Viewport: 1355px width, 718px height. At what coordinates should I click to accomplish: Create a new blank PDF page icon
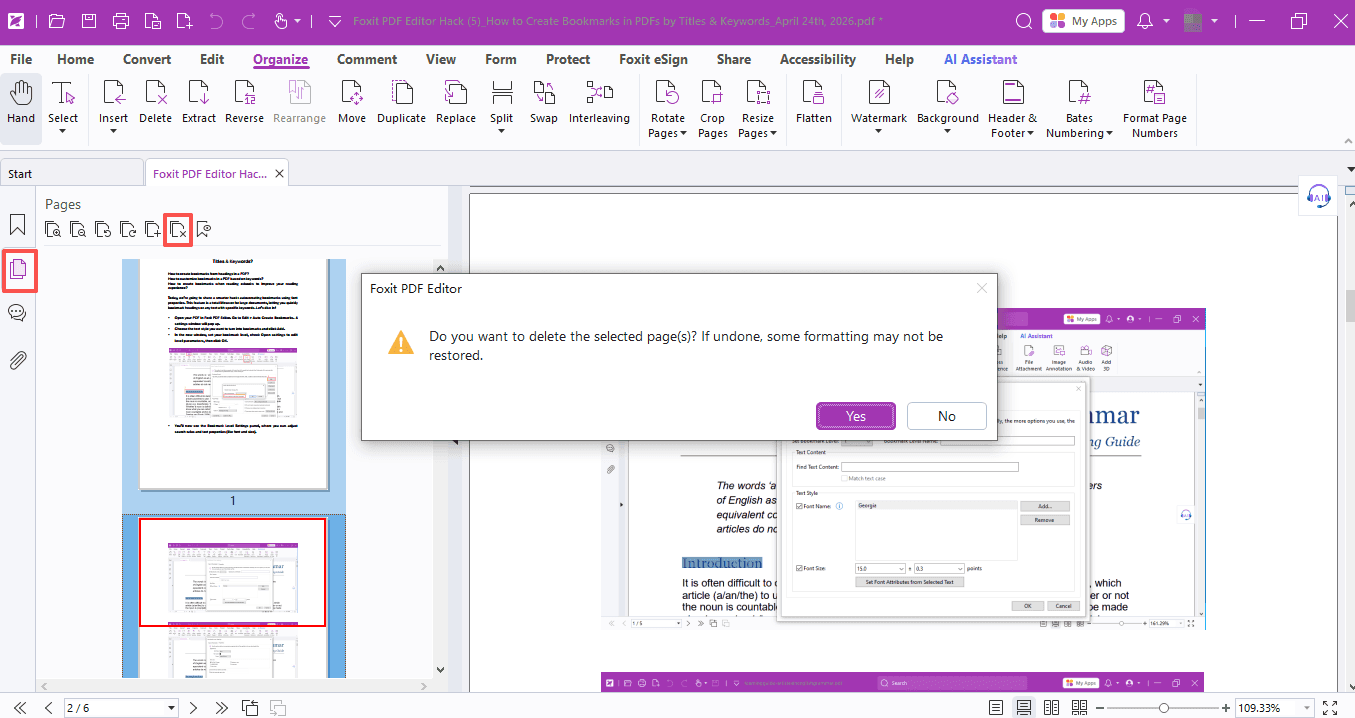(184, 21)
